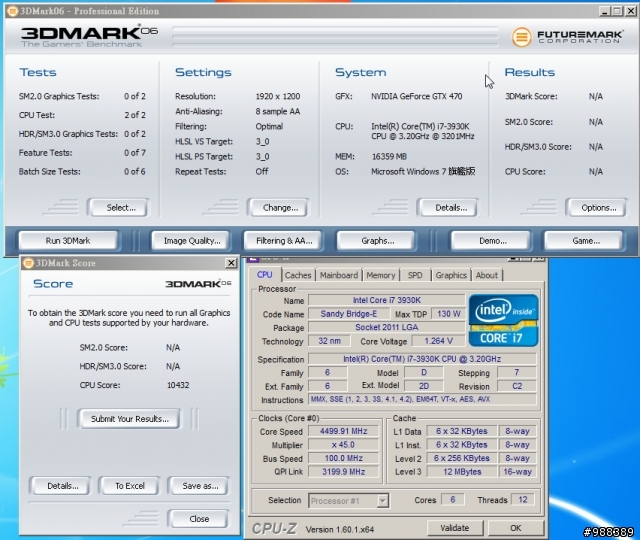
Task: Open the About tab in CPU-Z
Action: [x=487, y=275]
